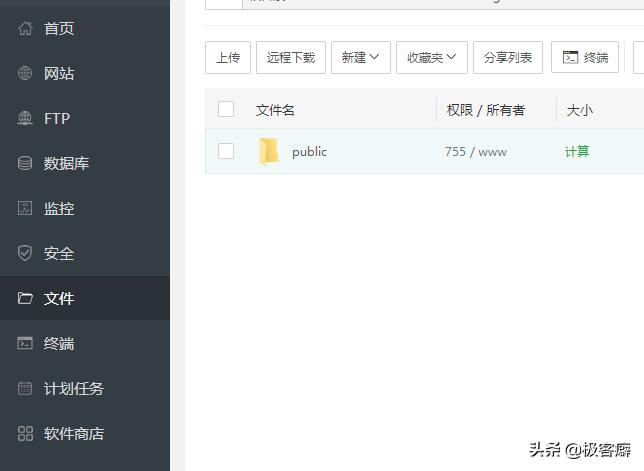This screenshot has width=644, height=471.
Task: Tick the select-all checkbox in header
Action: [226, 109]
